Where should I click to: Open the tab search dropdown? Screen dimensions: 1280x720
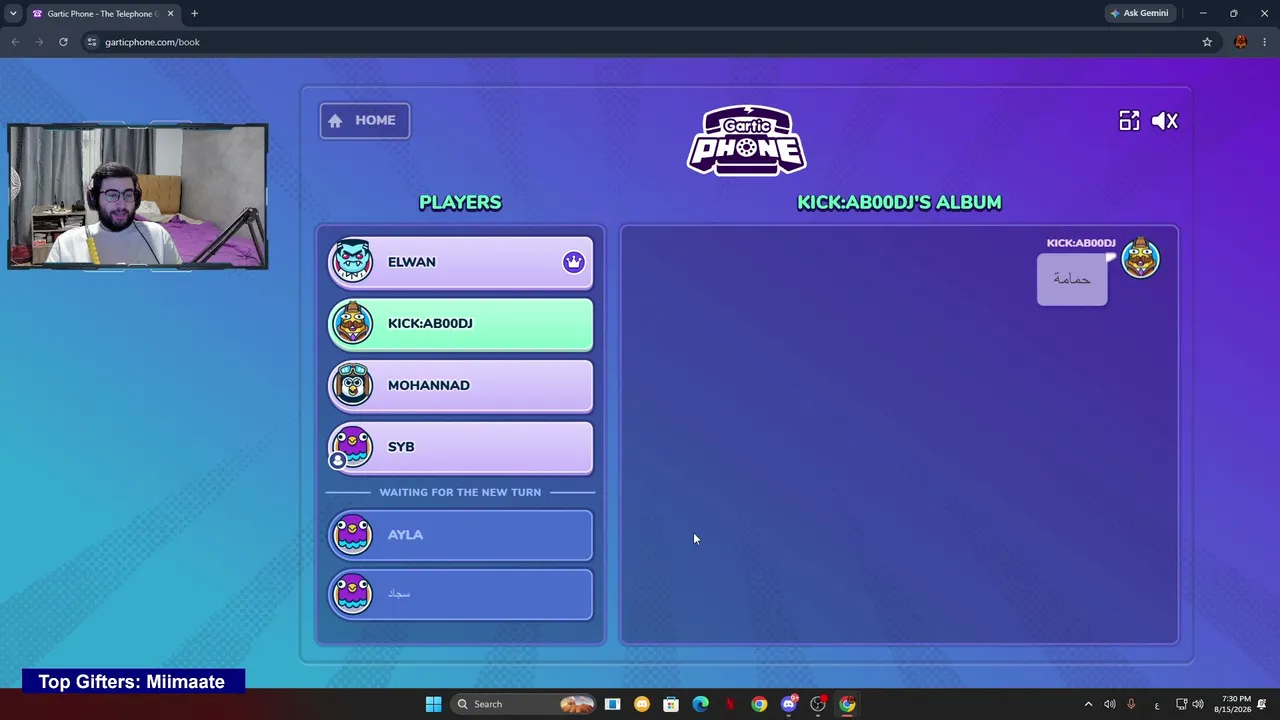click(x=13, y=14)
